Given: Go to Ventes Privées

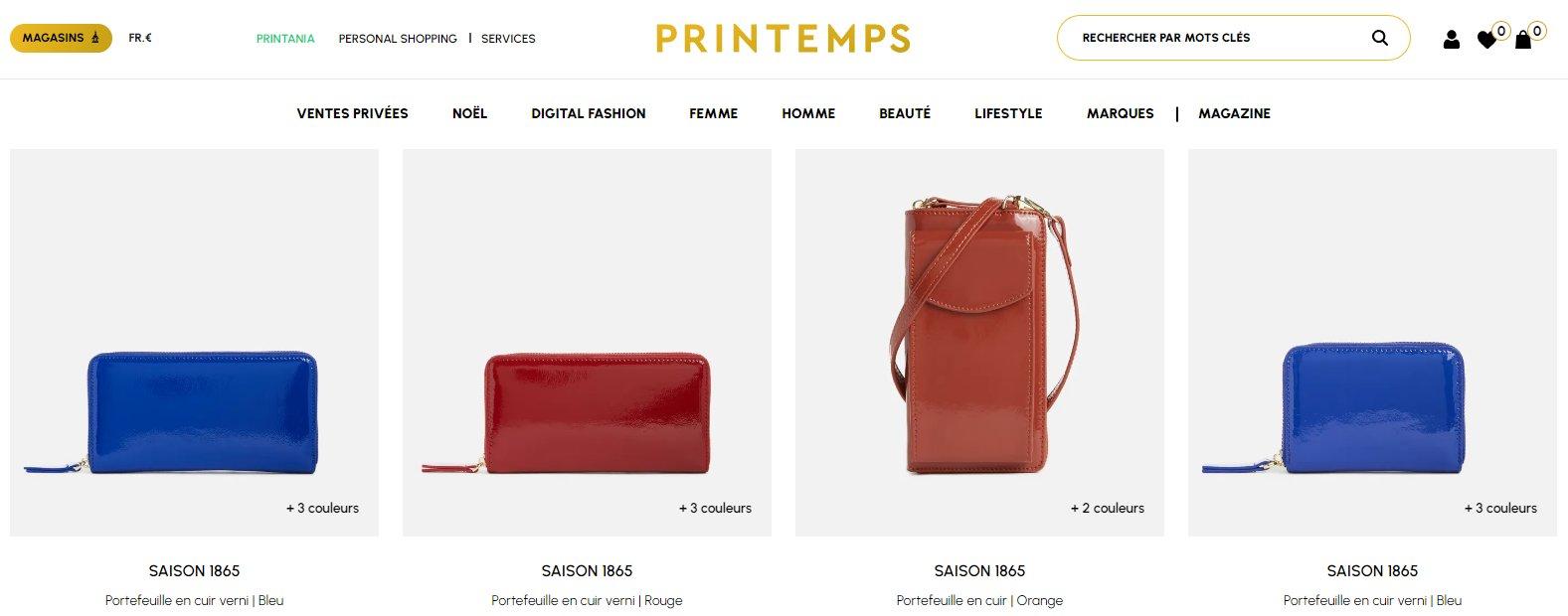Looking at the screenshot, I should click(352, 113).
